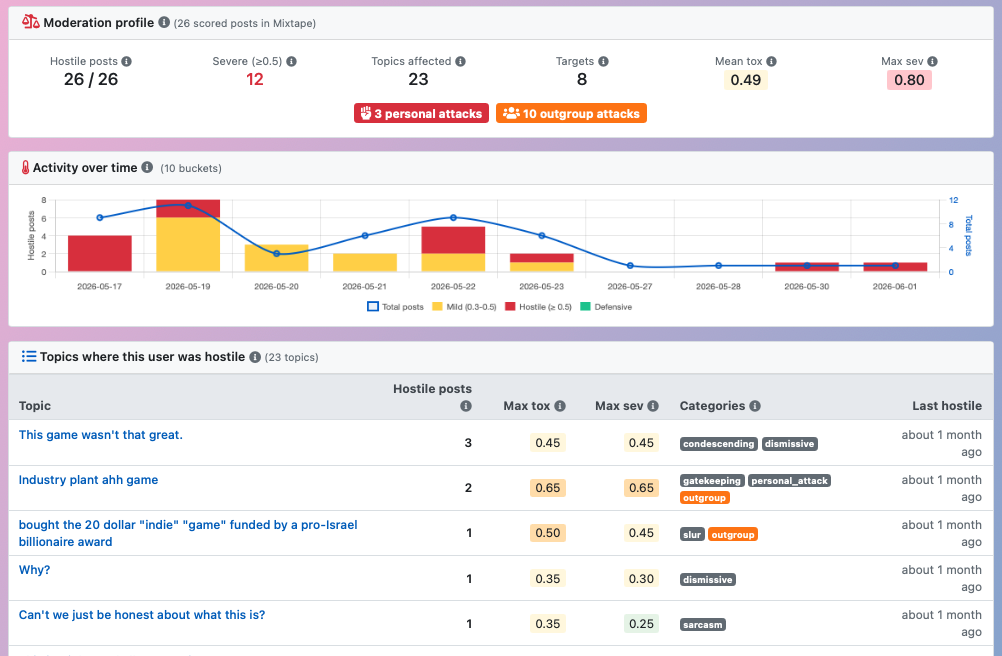Toggle Hostile (≥ 0.5) legend entry

[538, 307]
